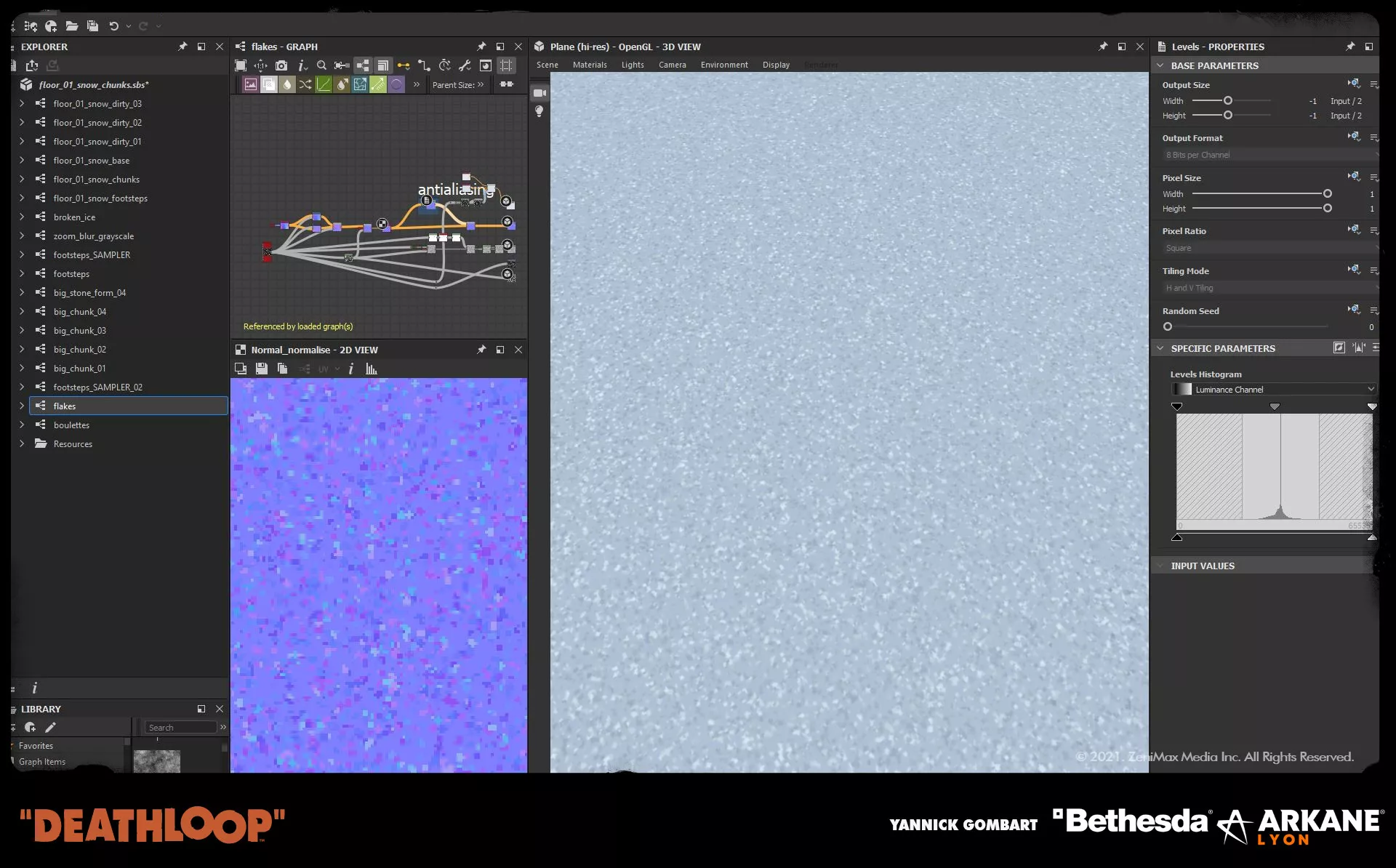This screenshot has height=868, width=1396.
Task: Expand the floor_01_snow_base graph tree item
Action: coord(22,161)
